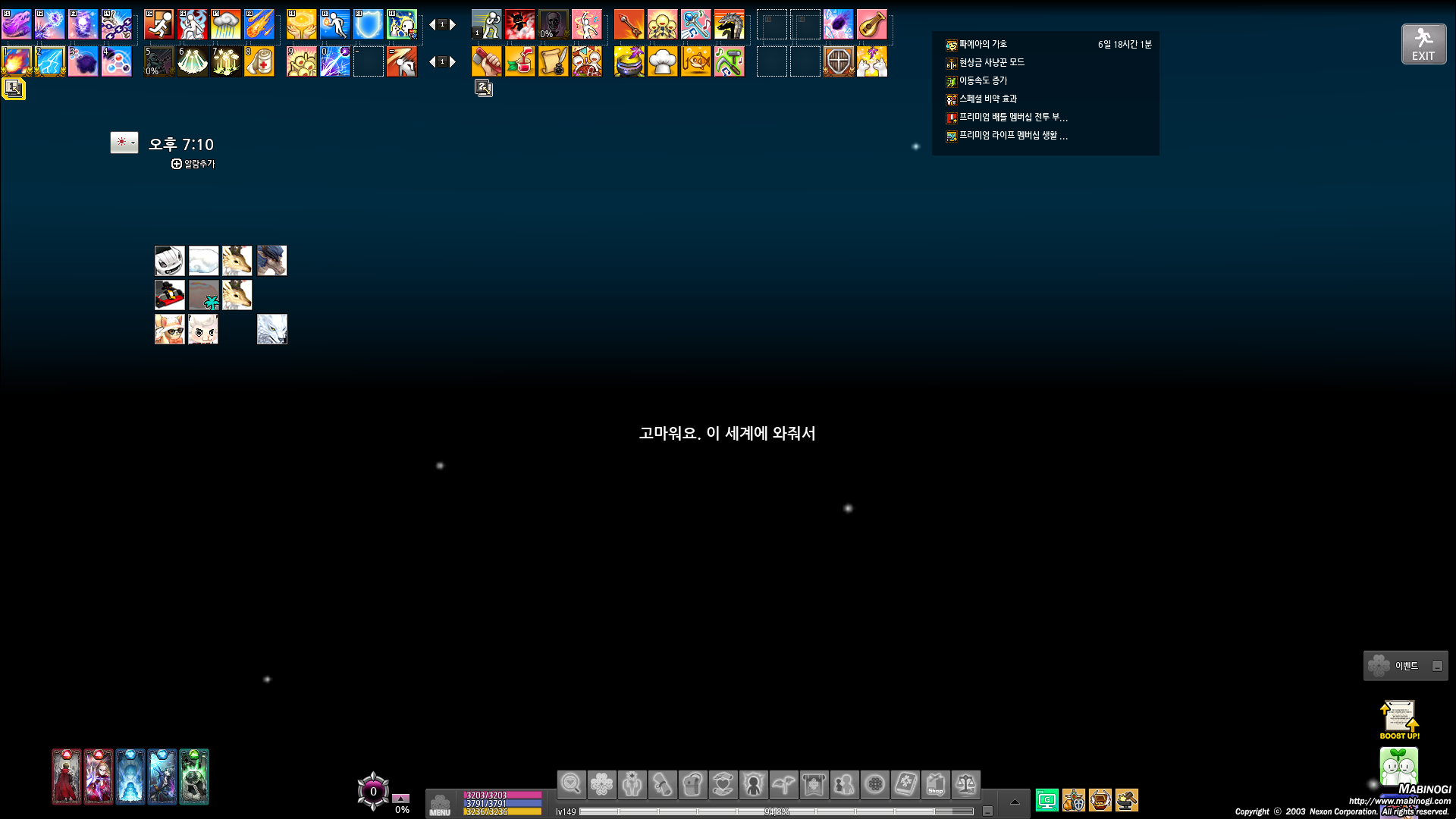The height and width of the screenshot is (819, 1456).
Task: Switch top skill bar to next page
Action: [453, 25]
